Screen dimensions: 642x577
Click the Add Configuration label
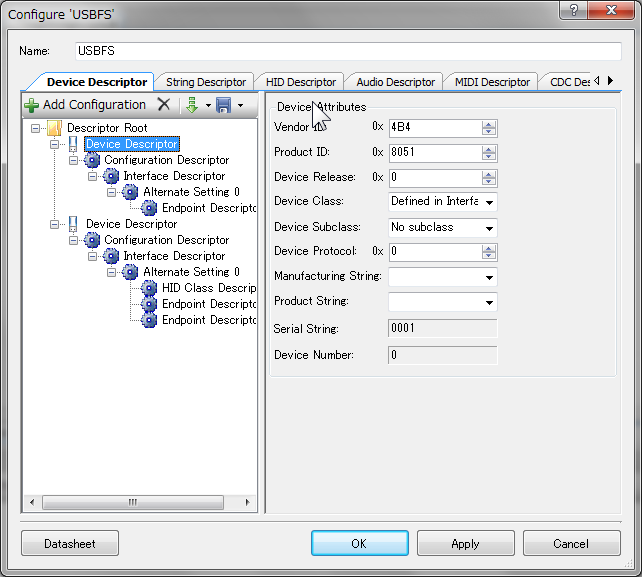[95, 105]
